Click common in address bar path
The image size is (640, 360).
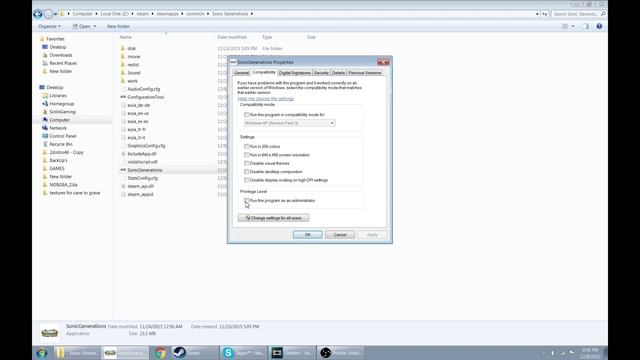(195, 14)
